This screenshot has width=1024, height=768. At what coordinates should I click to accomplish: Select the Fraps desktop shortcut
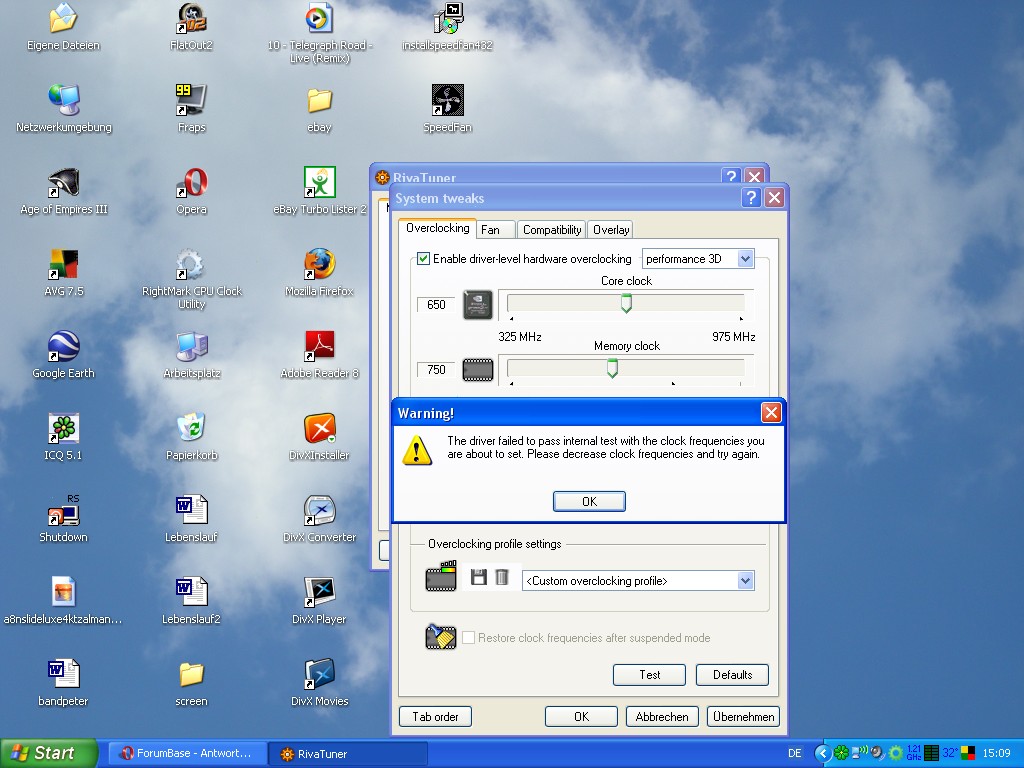pyautogui.click(x=191, y=108)
